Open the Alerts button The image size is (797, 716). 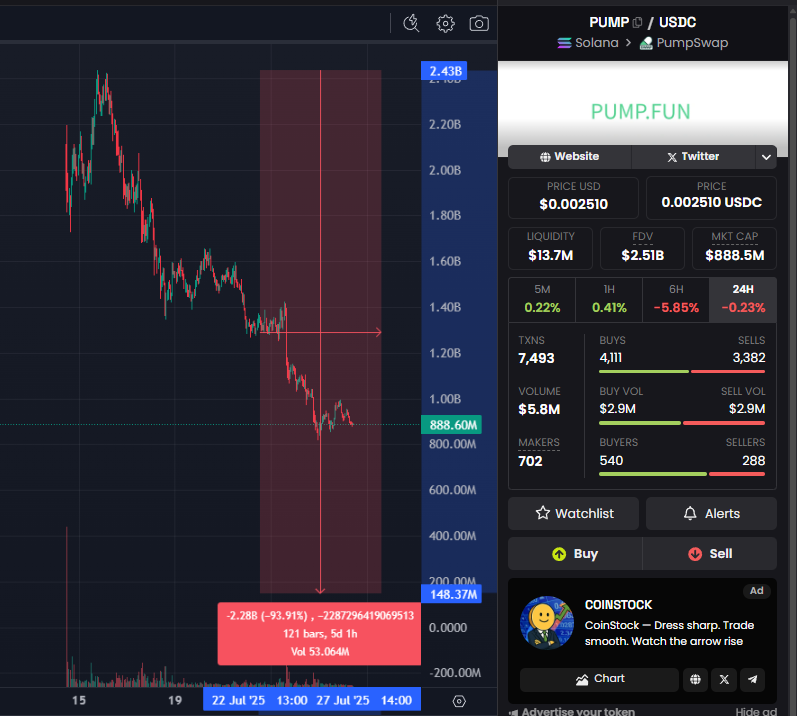(711, 513)
